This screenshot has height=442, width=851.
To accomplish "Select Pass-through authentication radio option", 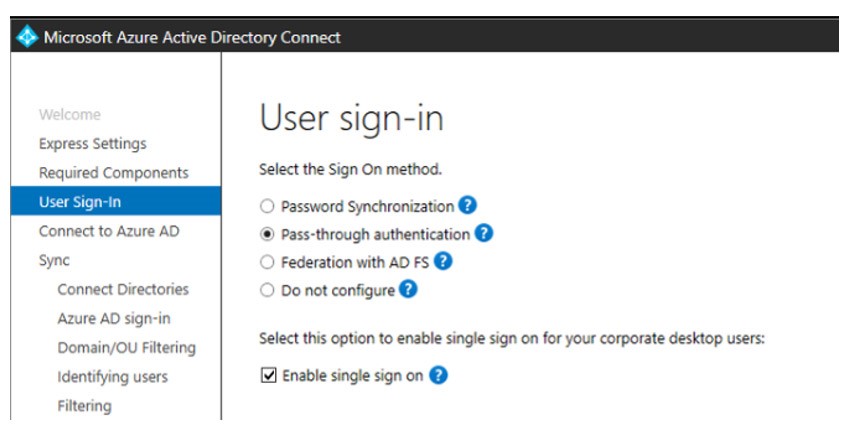I will (x=266, y=235).
